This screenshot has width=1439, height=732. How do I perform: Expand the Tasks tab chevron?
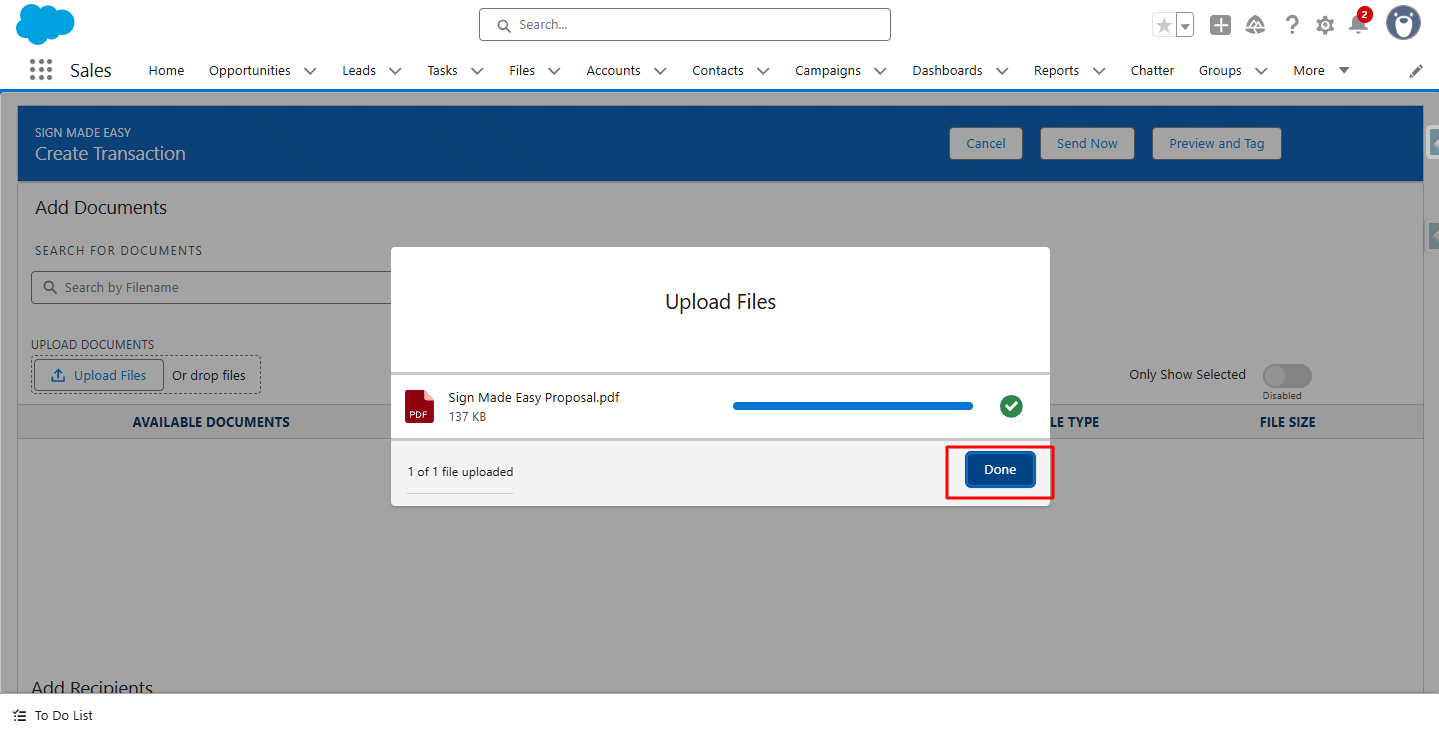click(x=477, y=71)
